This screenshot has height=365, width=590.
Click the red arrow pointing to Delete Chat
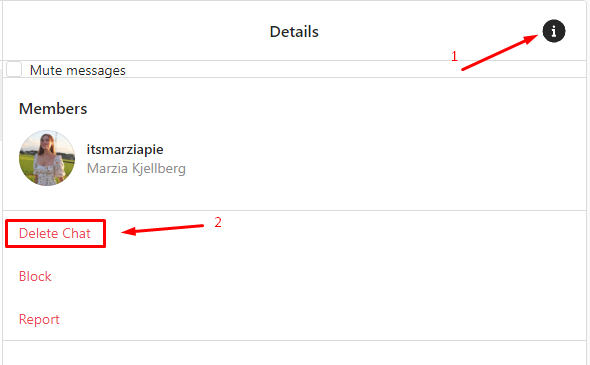coord(163,229)
